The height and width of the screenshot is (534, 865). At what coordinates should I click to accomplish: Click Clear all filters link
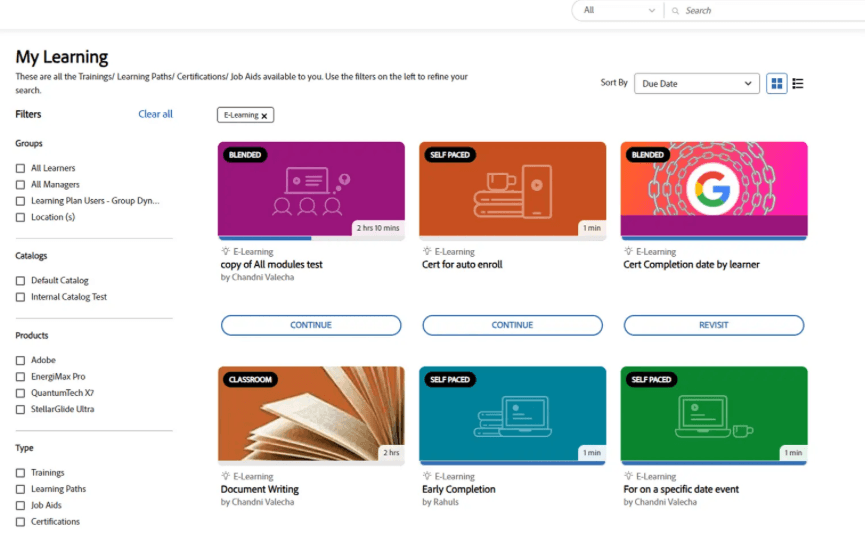tap(155, 114)
